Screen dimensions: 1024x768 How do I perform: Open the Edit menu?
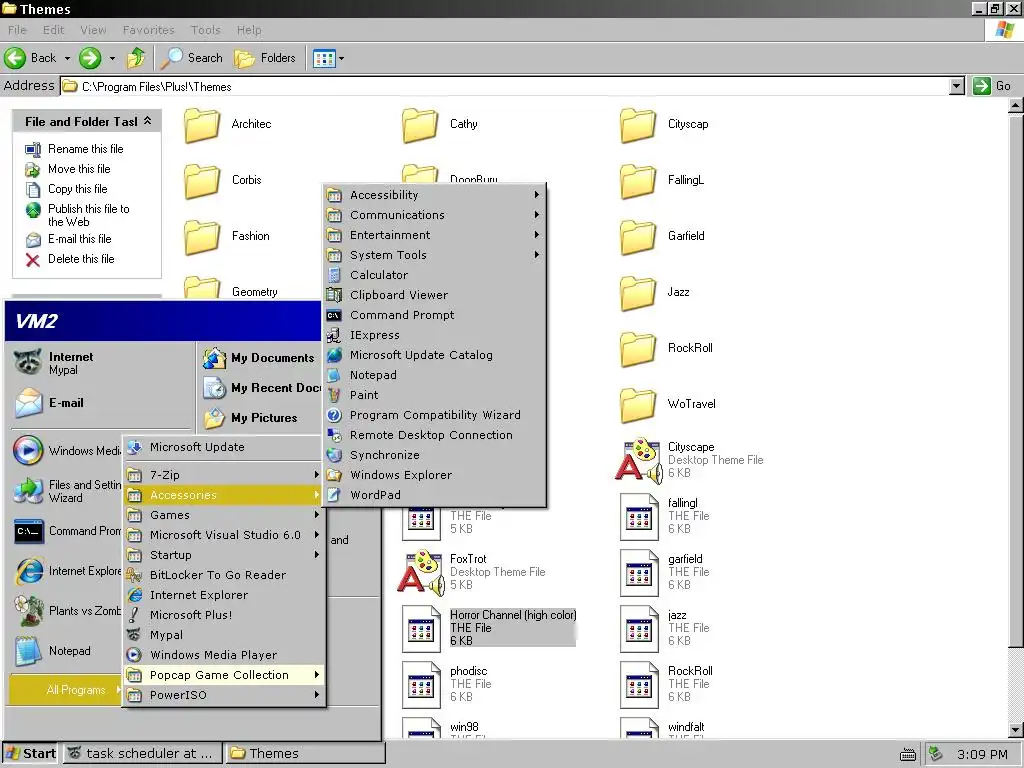[54, 30]
